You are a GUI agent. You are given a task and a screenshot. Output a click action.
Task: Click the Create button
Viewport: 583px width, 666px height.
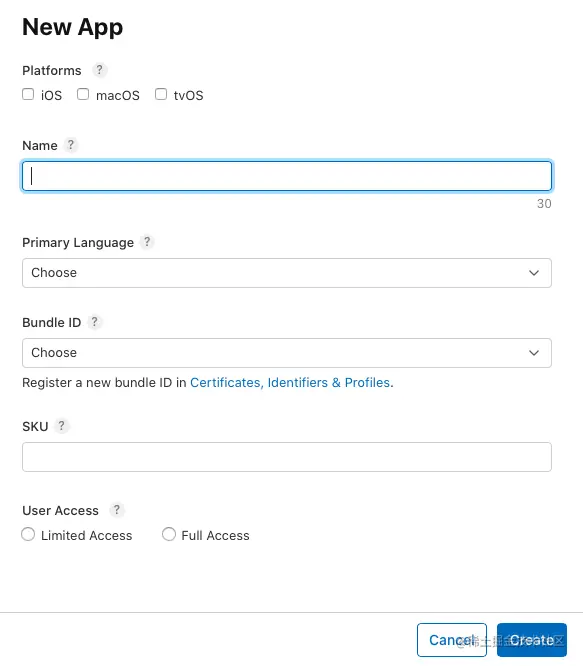pos(532,640)
